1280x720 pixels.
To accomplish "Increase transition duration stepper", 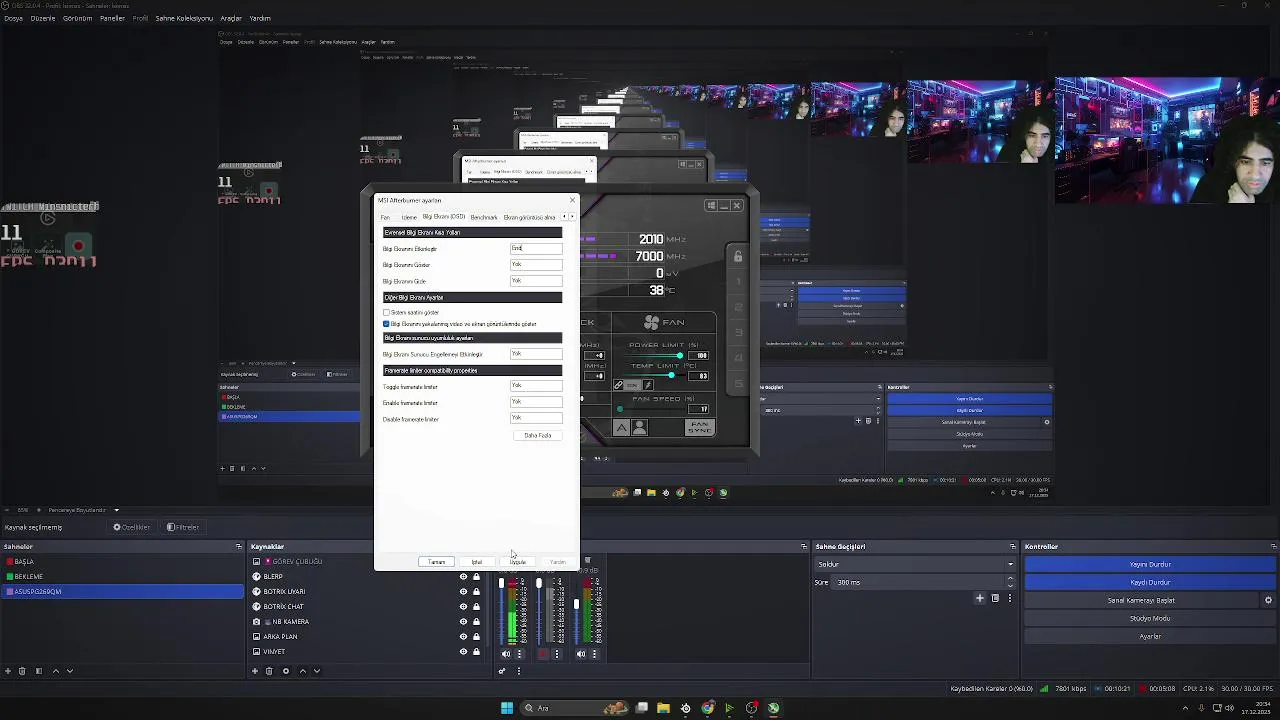I will coord(1010,578).
